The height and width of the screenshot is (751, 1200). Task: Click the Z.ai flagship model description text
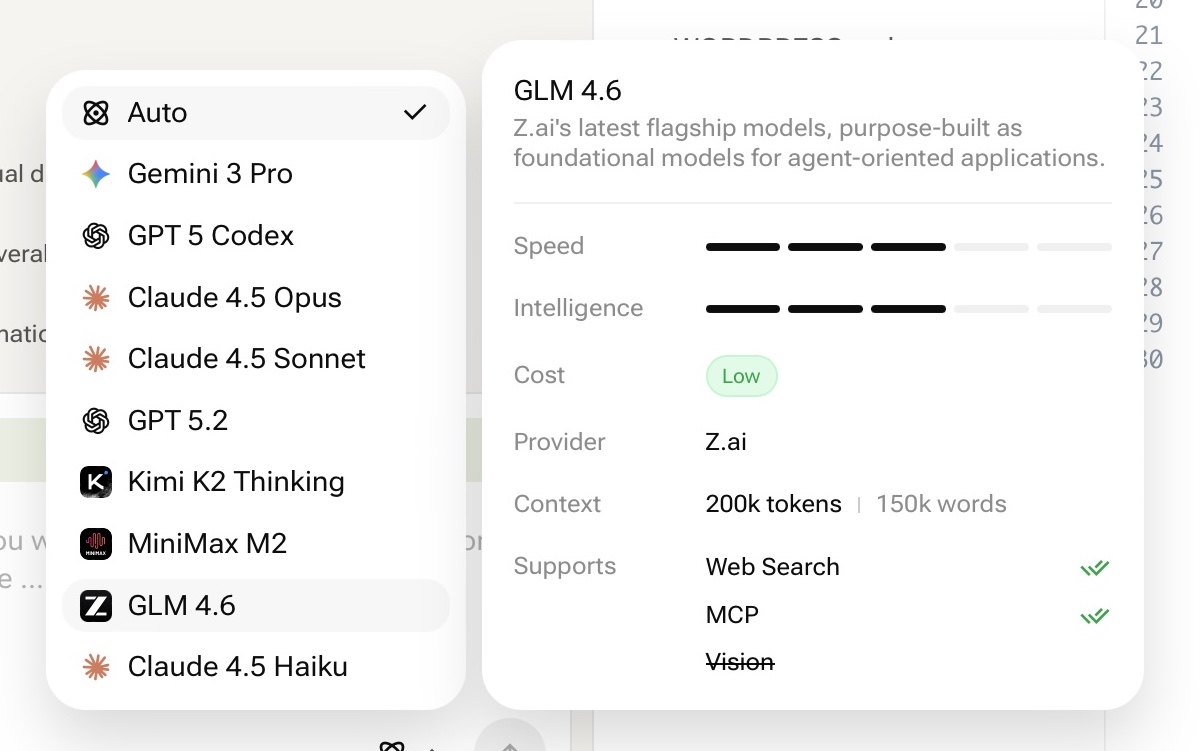809,143
